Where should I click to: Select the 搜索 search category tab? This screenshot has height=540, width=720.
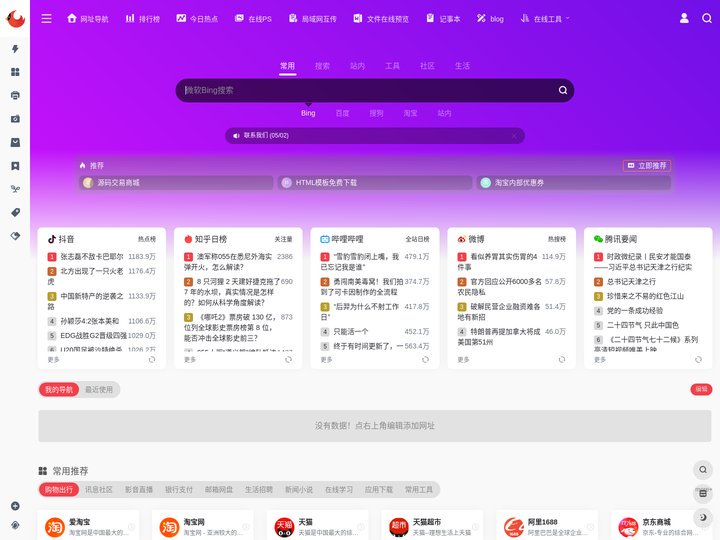pos(322,66)
